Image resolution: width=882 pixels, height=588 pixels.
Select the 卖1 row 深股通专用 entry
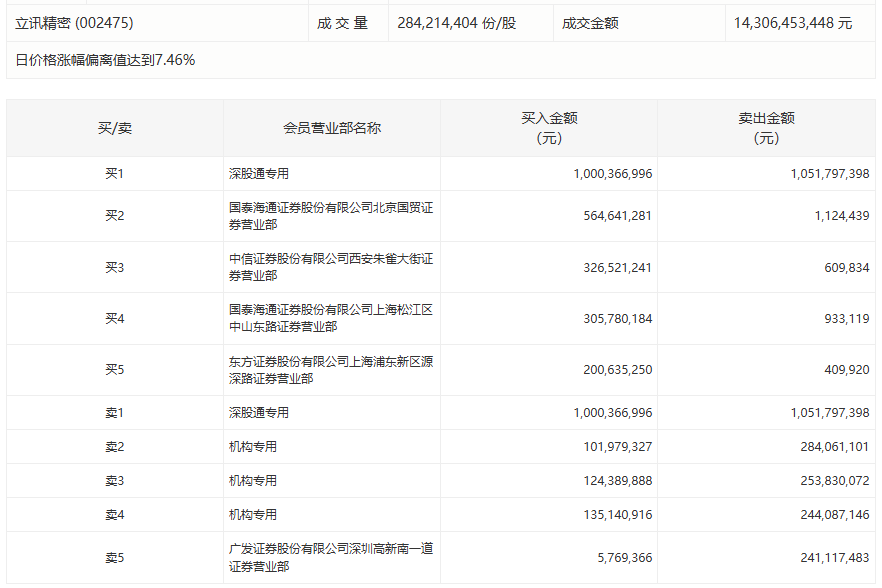coord(259,413)
